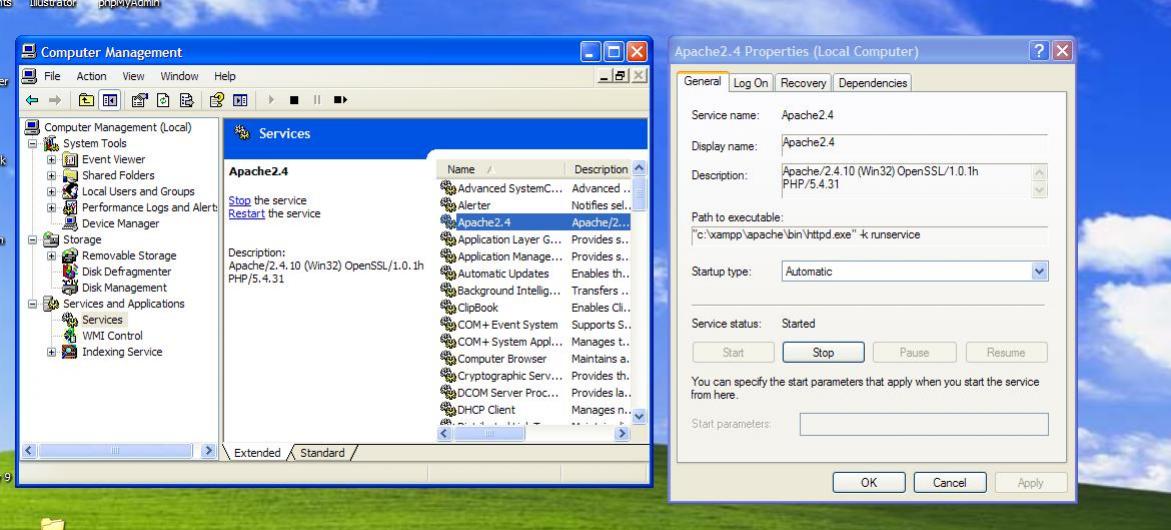Click in the Display name field
1171x530 pixels.
click(x=914, y=144)
